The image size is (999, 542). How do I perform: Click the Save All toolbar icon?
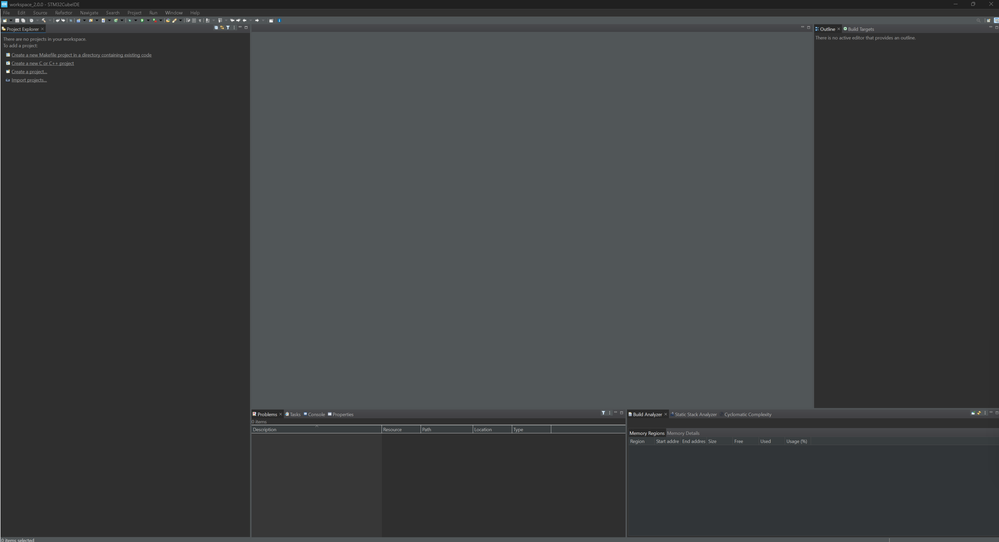tap(23, 20)
